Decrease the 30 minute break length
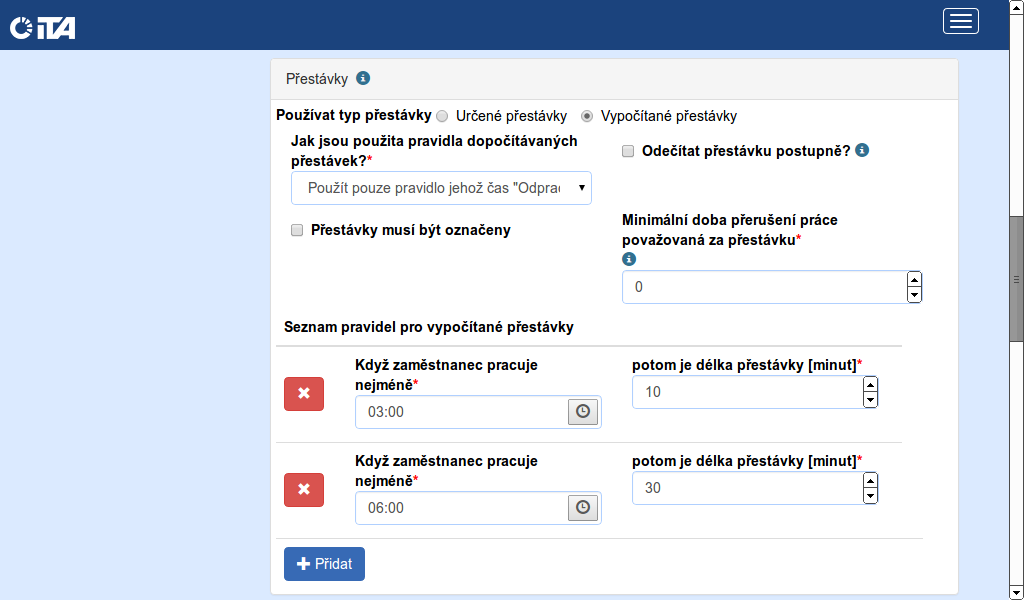 point(870,496)
